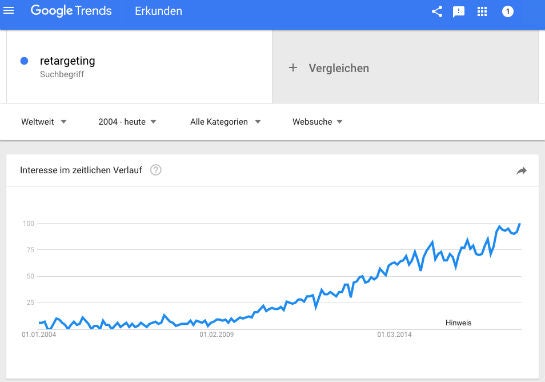Screen dimensions: 545x382
Task: Click the plus icon beside Vergleichen
Action: (x=293, y=67)
